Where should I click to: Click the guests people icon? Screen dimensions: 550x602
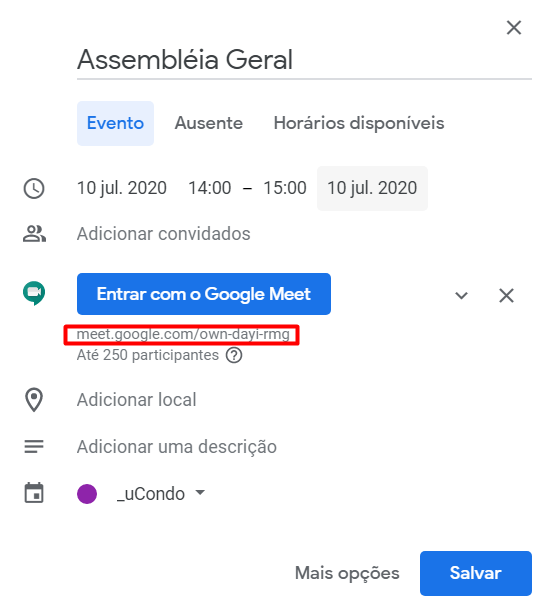point(34,233)
